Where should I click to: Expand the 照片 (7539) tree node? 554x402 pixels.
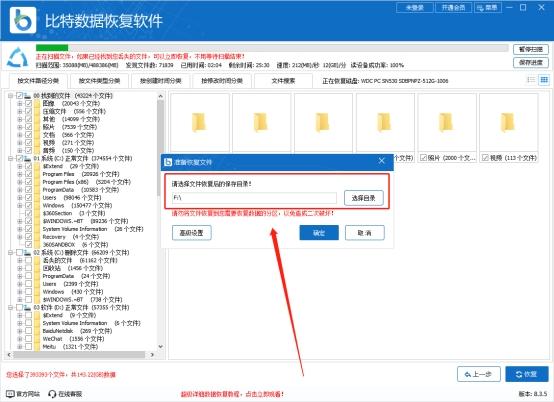point(20,127)
